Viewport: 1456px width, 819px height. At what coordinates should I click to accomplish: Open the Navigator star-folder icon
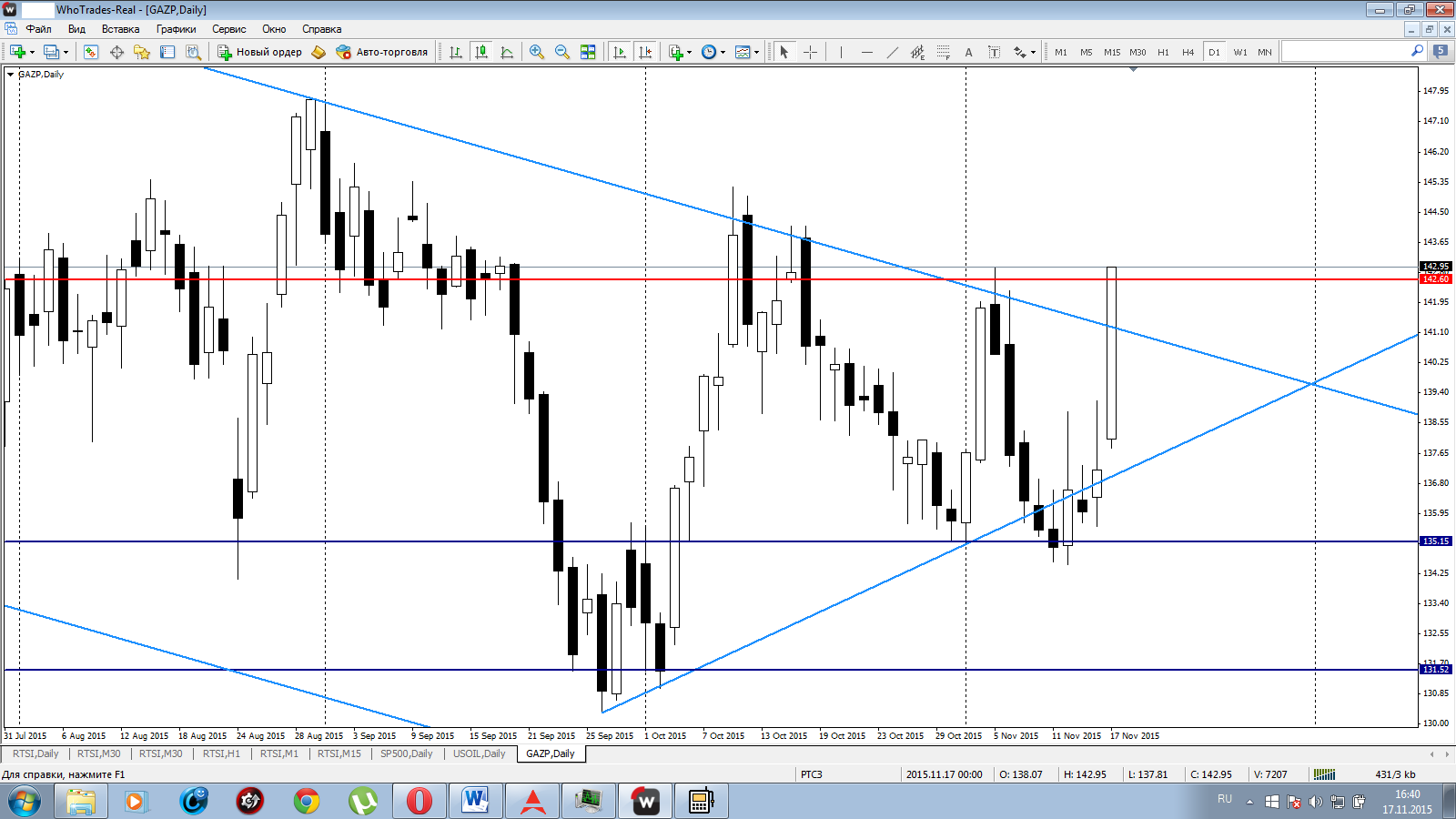point(142,52)
